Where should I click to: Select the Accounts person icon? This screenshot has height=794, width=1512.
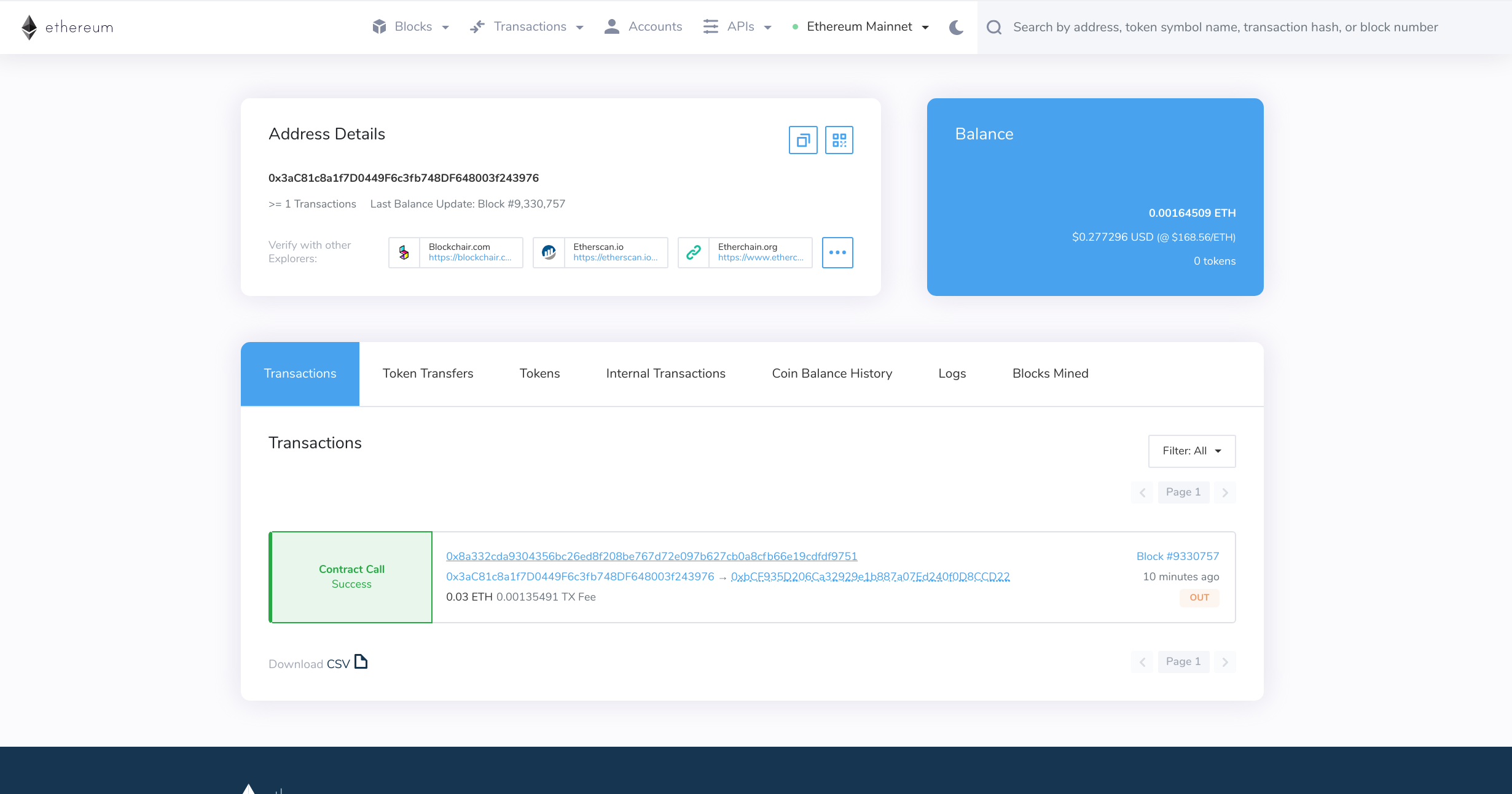point(611,26)
